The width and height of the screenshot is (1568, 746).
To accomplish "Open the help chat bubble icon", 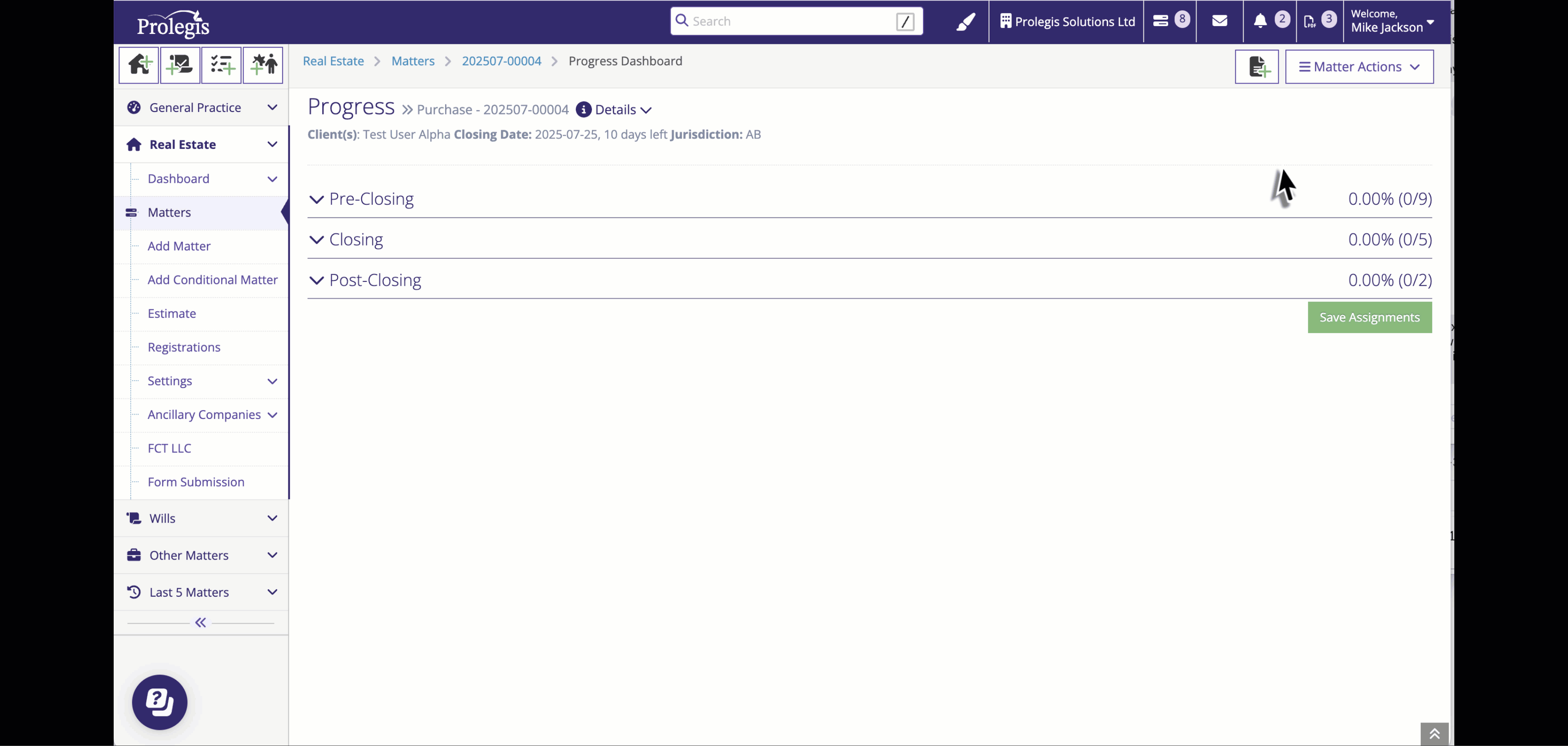I will pos(159,702).
